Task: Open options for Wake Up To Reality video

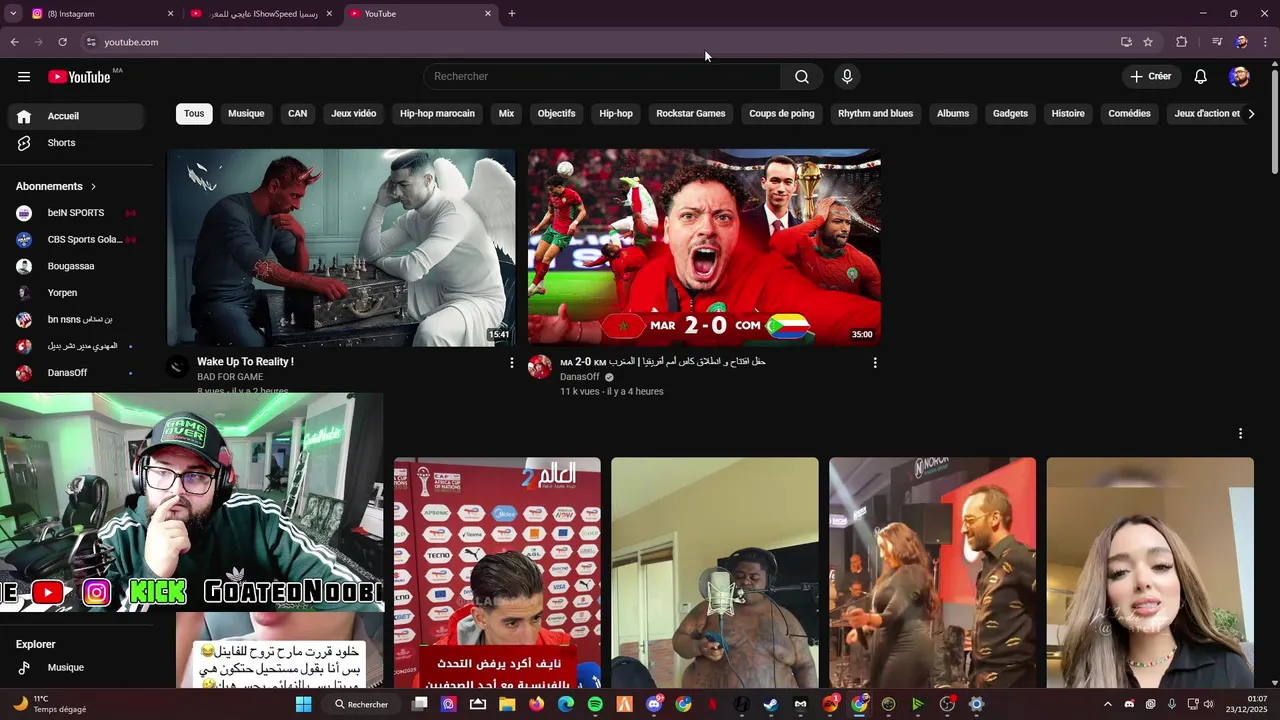Action: [512, 363]
